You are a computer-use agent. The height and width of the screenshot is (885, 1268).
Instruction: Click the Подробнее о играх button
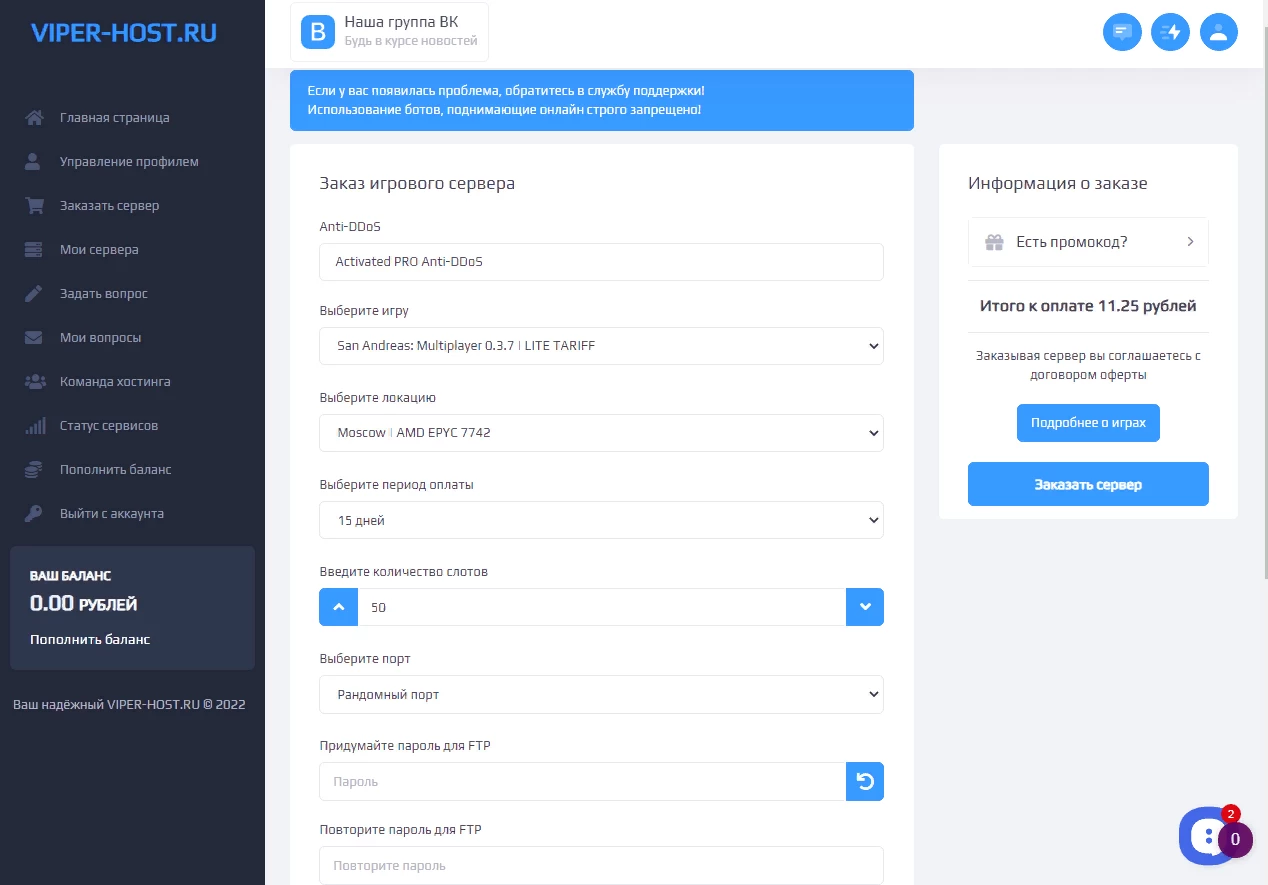point(1088,423)
